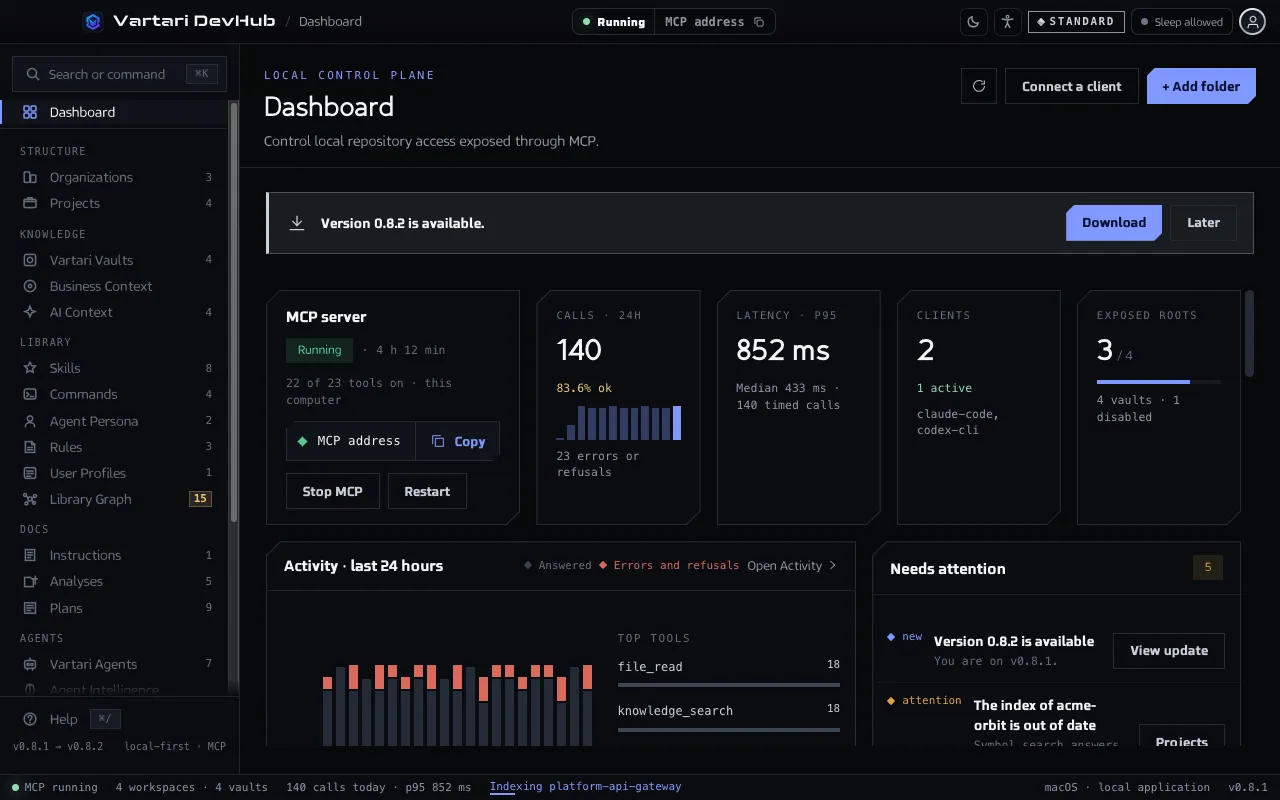
Task: Toggle the Sleep allowed setting
Action: click(x=1181, y=22)
